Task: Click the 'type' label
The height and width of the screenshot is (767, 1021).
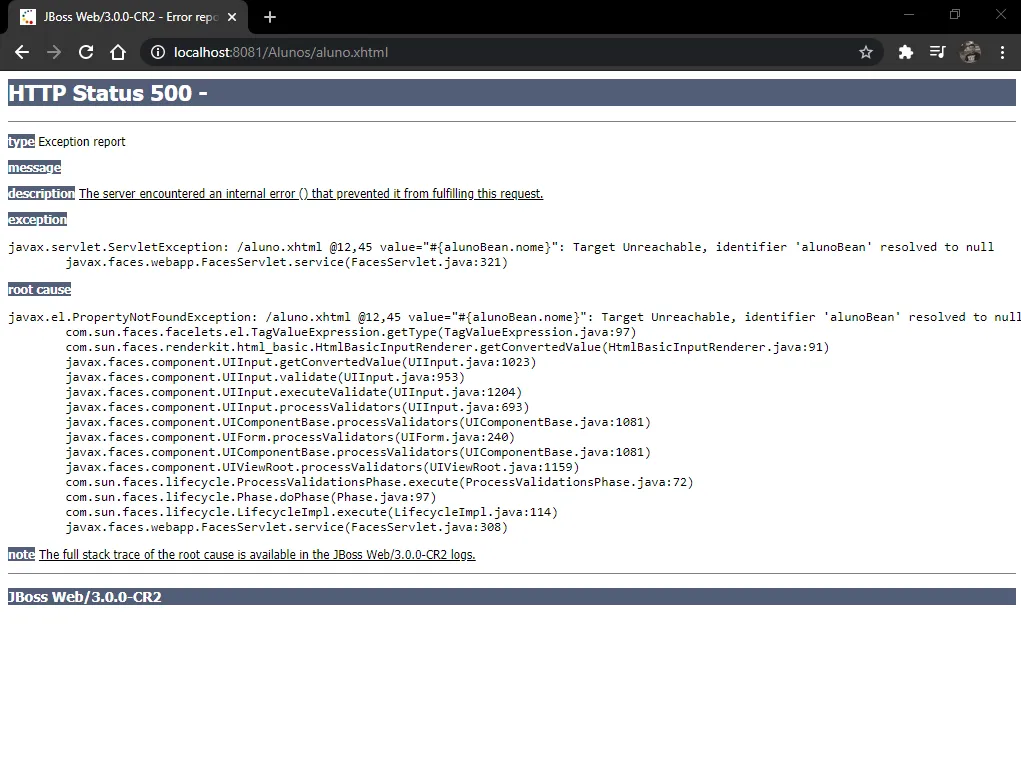Action: click(x=21, y=141)
